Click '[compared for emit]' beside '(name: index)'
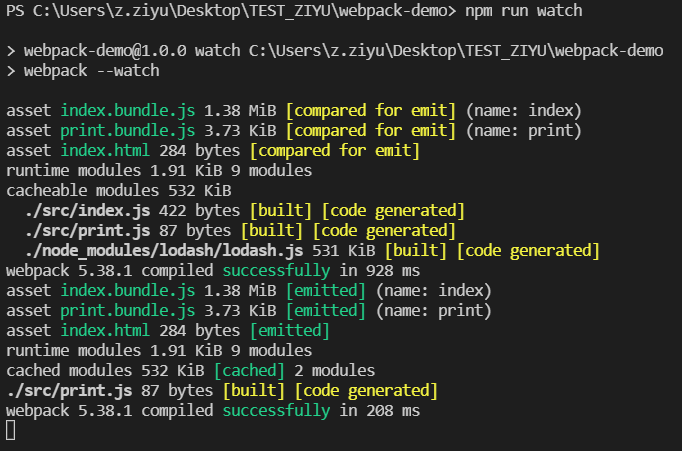This screenshot has width=682, height=451. click(371, 110)
